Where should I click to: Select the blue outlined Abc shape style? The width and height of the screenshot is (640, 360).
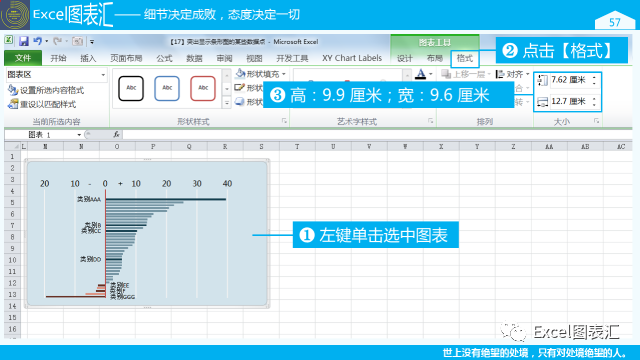(x=167, y=88)
